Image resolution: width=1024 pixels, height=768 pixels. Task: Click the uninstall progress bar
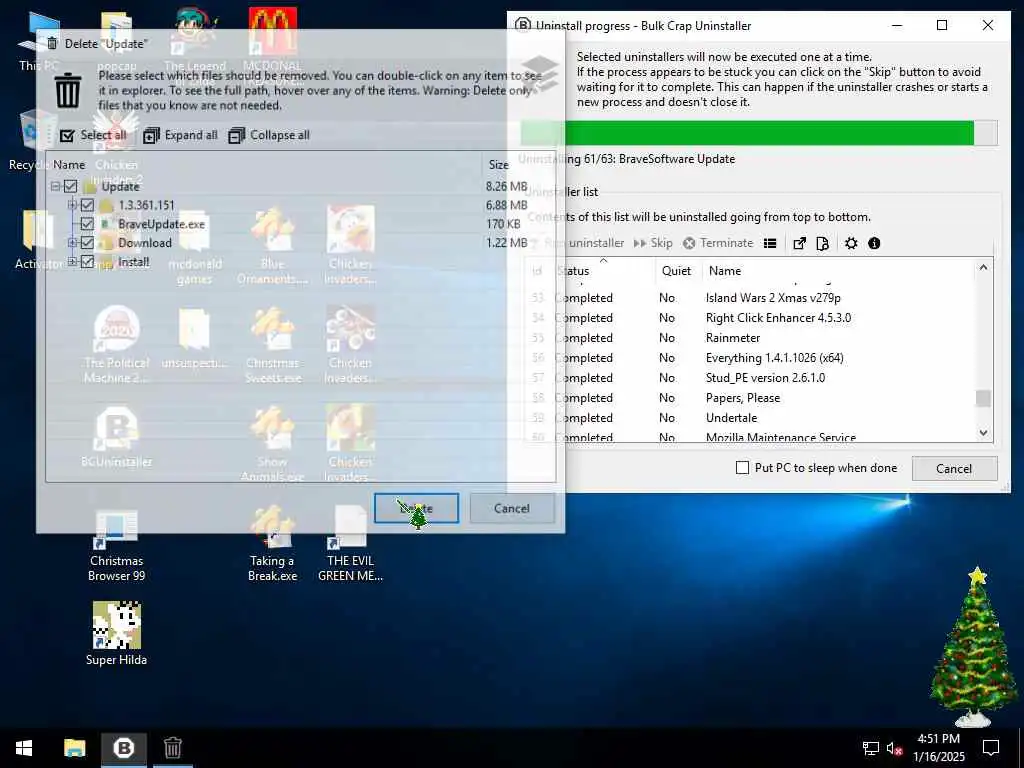(759, 133)
